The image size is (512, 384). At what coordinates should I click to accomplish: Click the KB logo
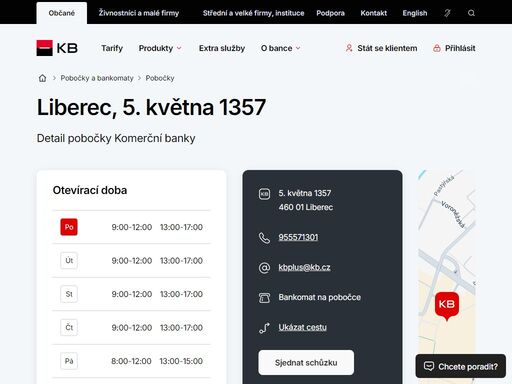click(57, 48)
